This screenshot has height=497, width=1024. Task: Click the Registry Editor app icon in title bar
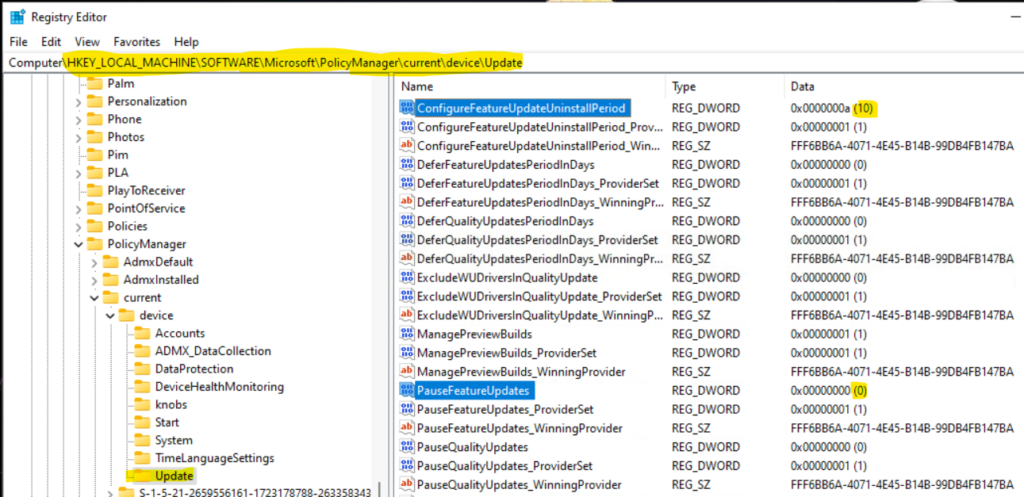click(x=17, y=16)
